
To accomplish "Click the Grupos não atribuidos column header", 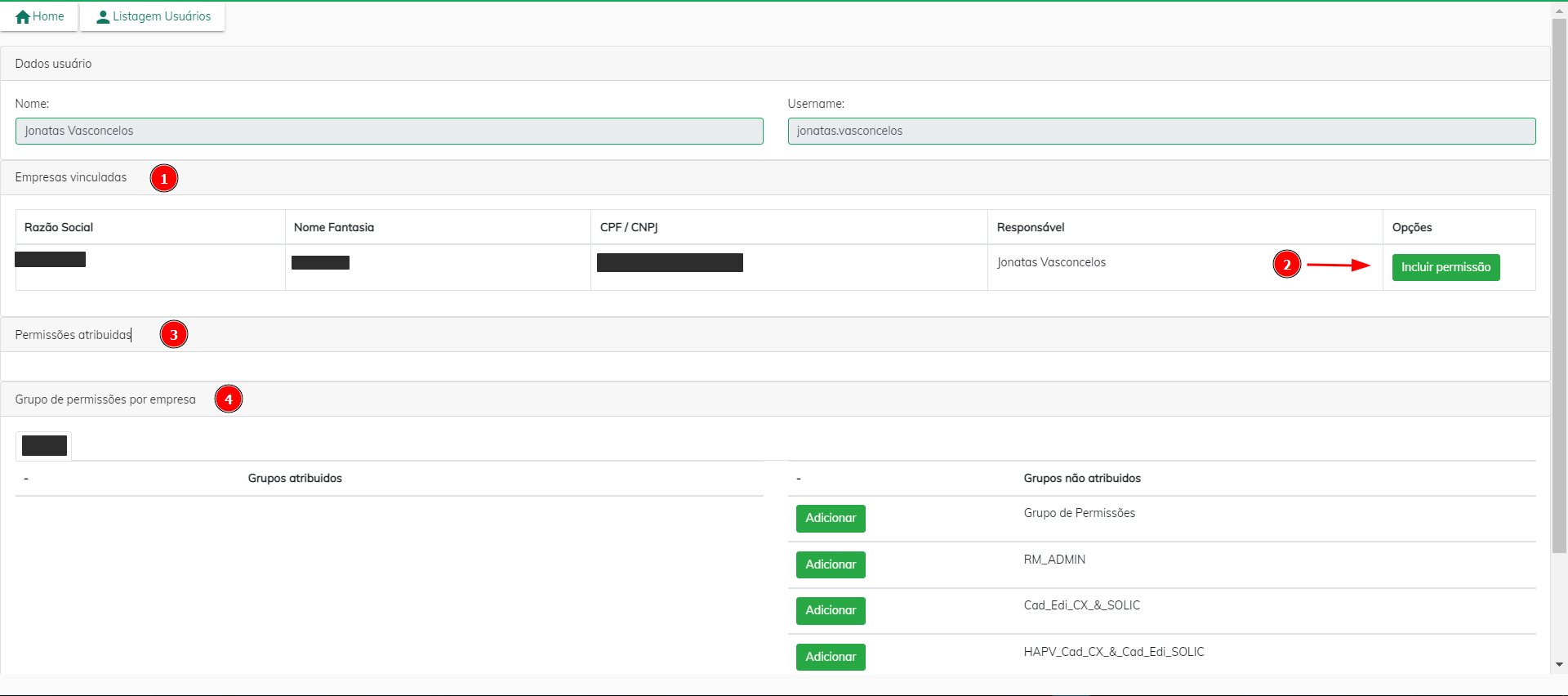I will click(x=1082, y=478).
